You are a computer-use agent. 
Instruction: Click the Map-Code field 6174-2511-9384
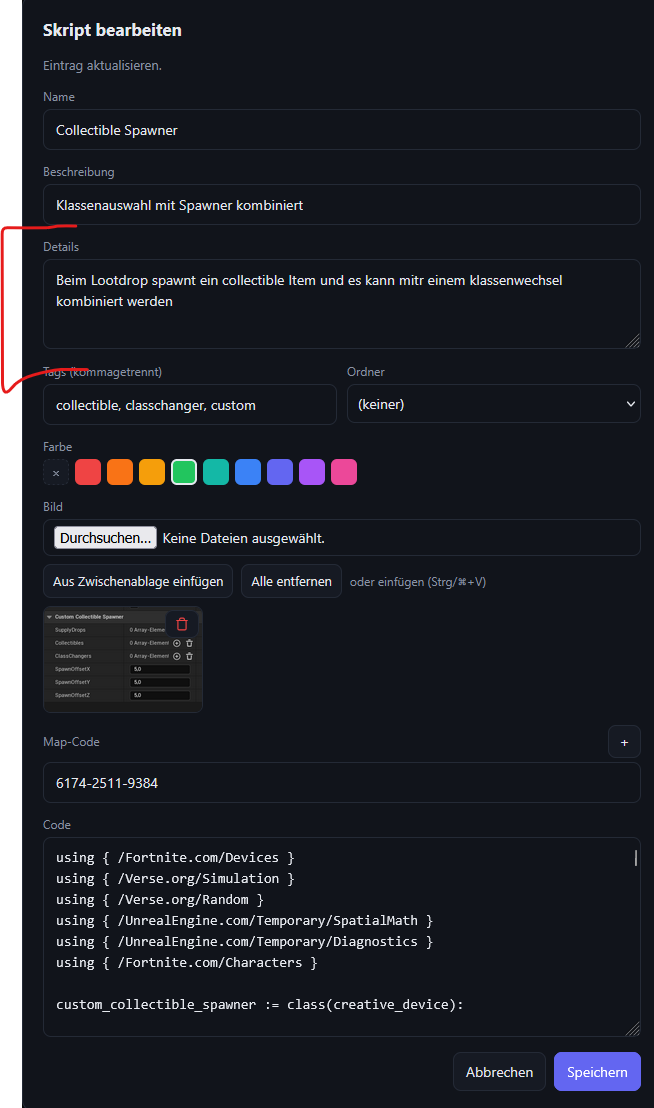(342, 783)
